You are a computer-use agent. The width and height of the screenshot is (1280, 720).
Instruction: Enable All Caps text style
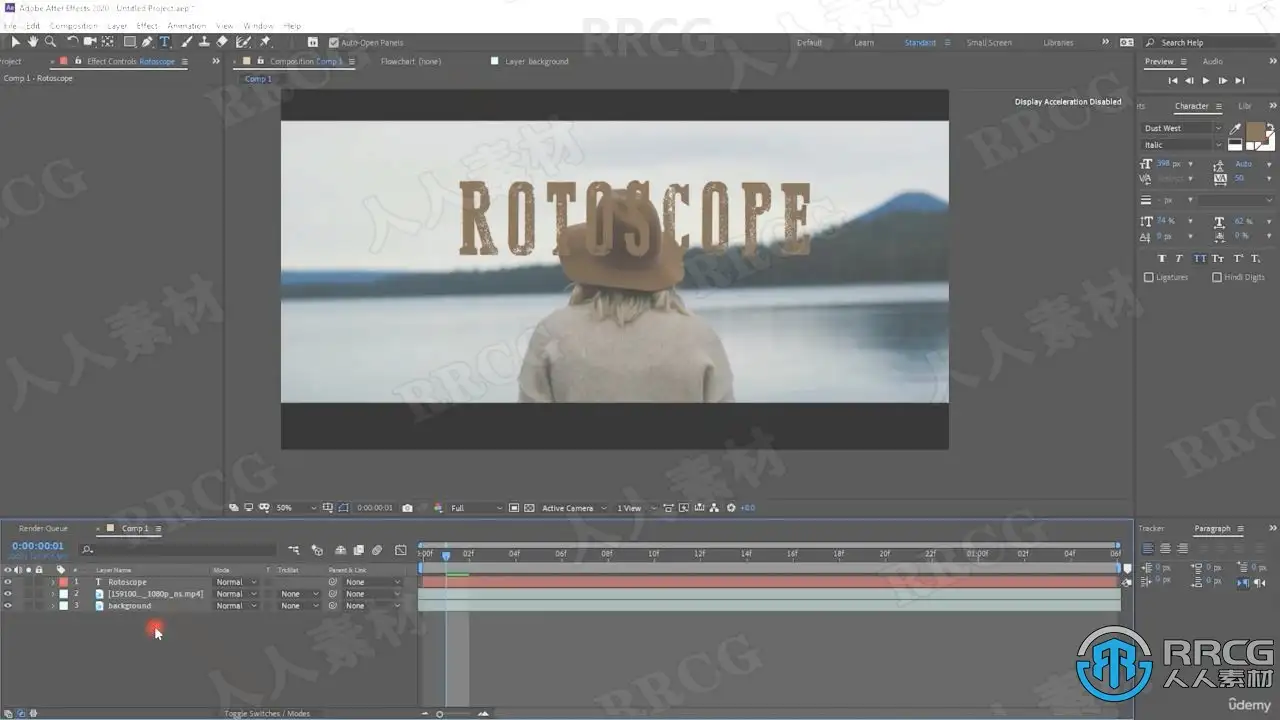coord(1199,259)
